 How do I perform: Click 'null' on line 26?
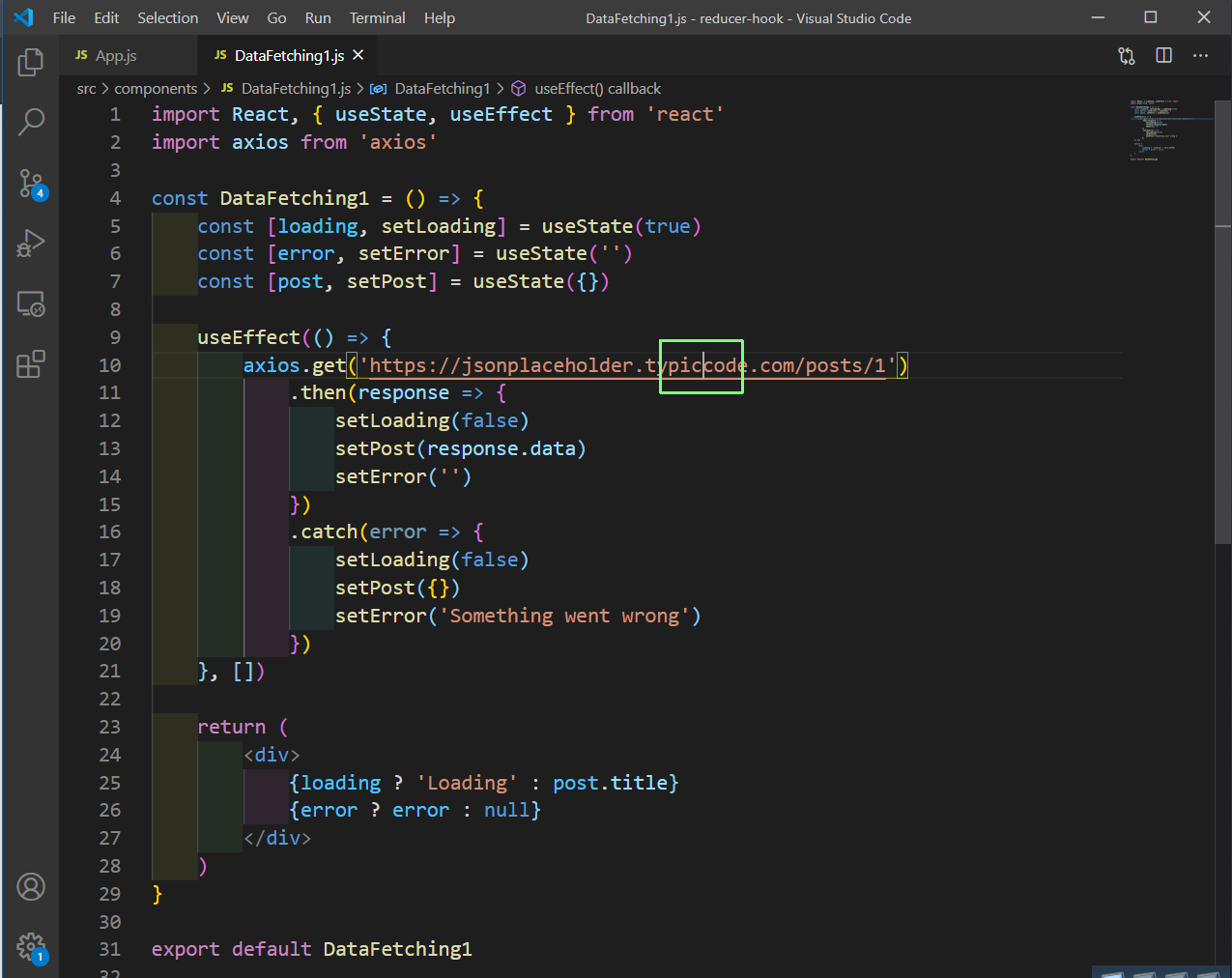506,810
